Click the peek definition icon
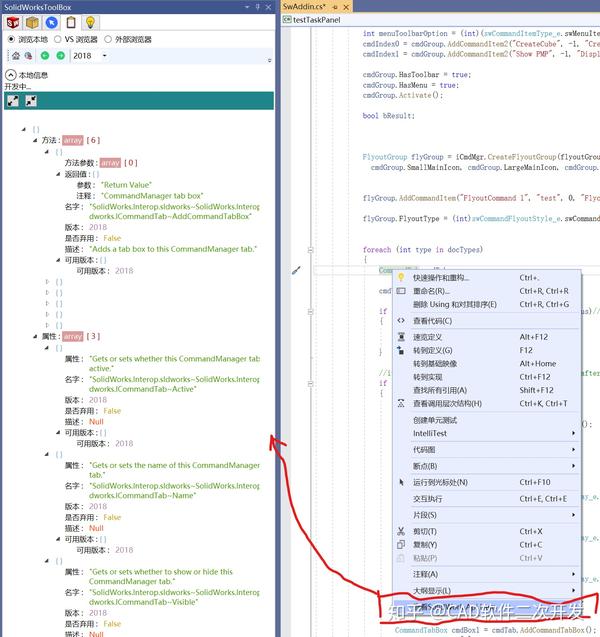This screenshot has height=637, width=600. [401, 337]
